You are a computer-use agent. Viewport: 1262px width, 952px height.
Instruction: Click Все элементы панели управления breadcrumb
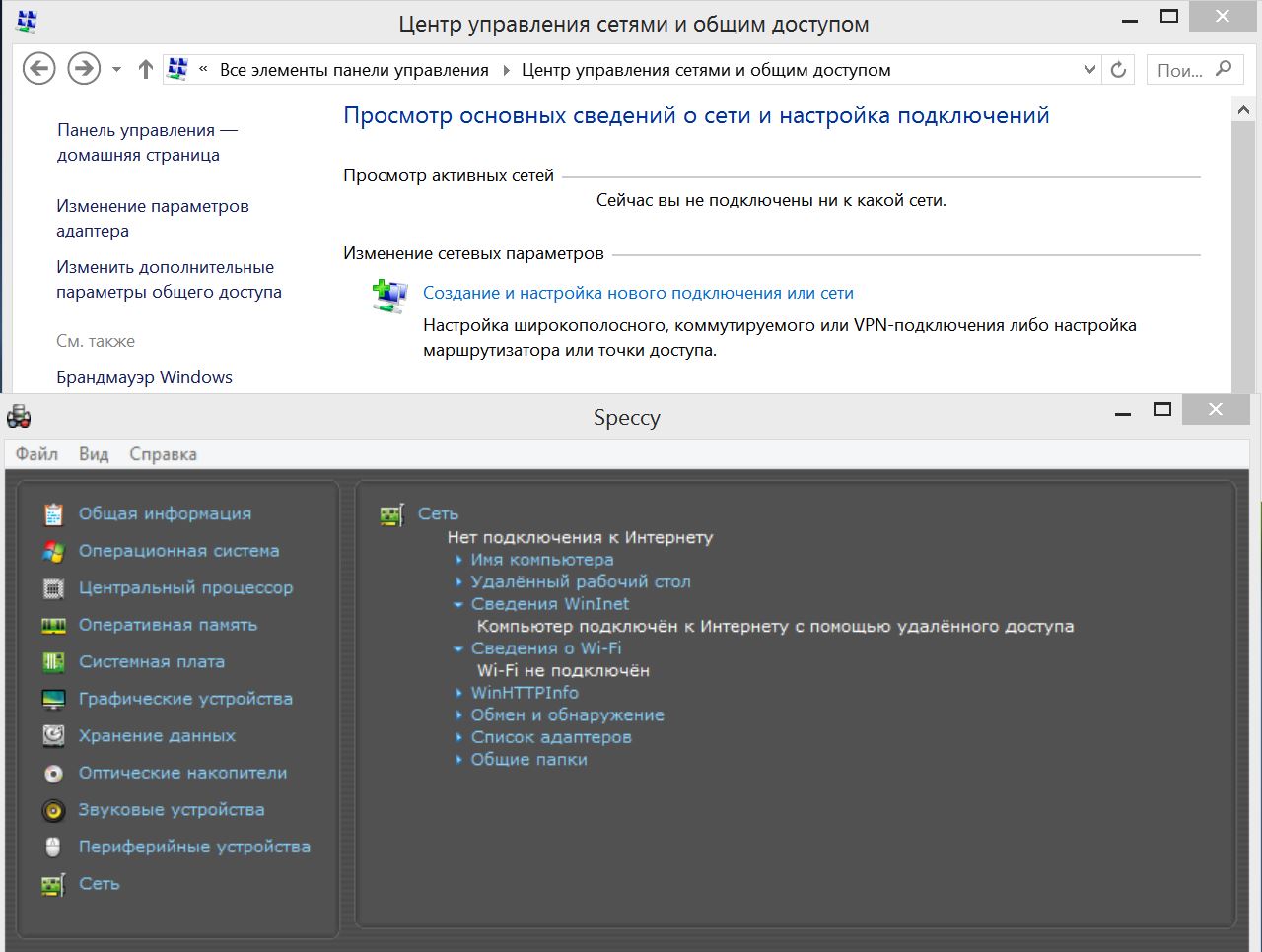click(354, 70)
